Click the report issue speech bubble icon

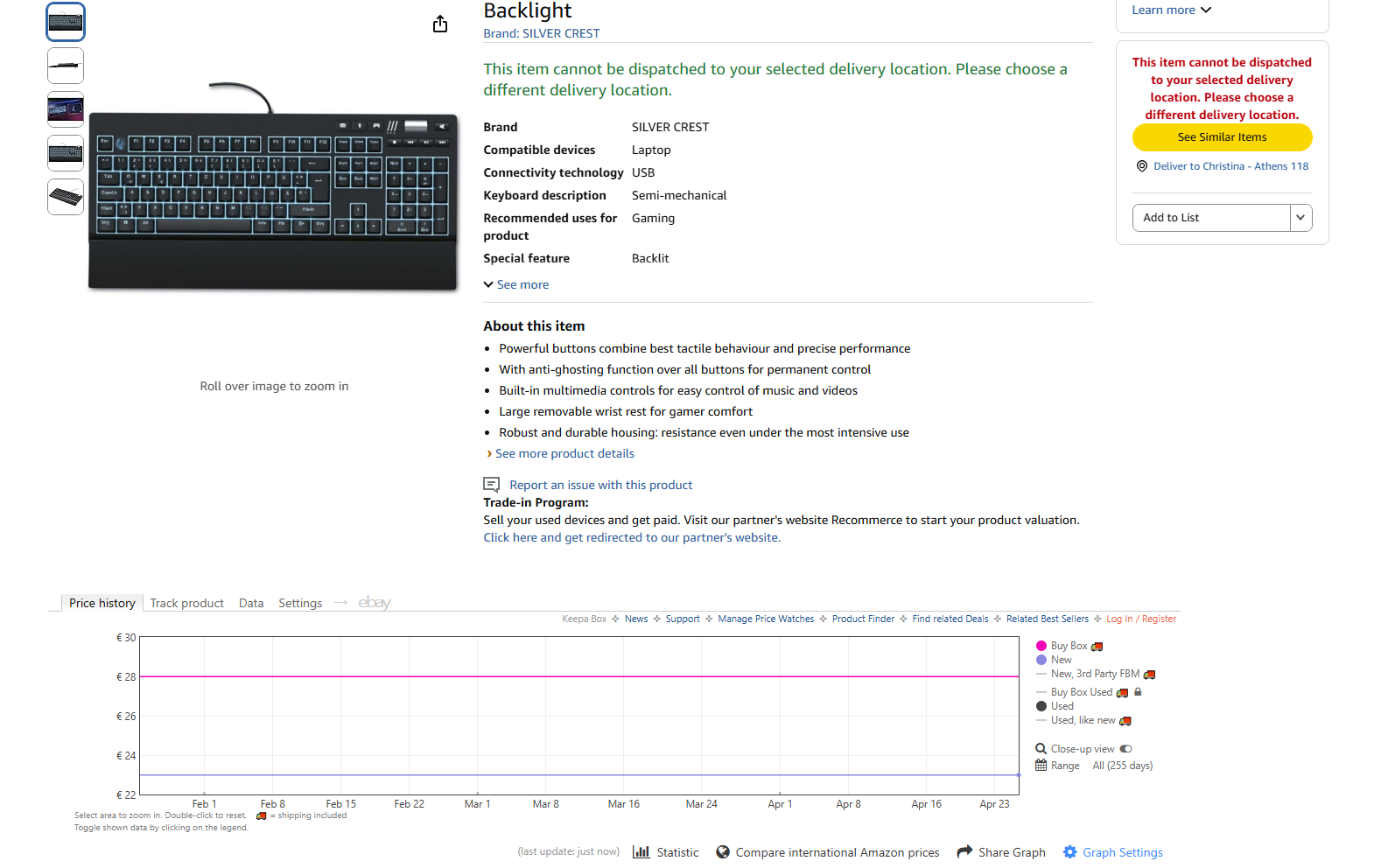(x=492, y=485)
